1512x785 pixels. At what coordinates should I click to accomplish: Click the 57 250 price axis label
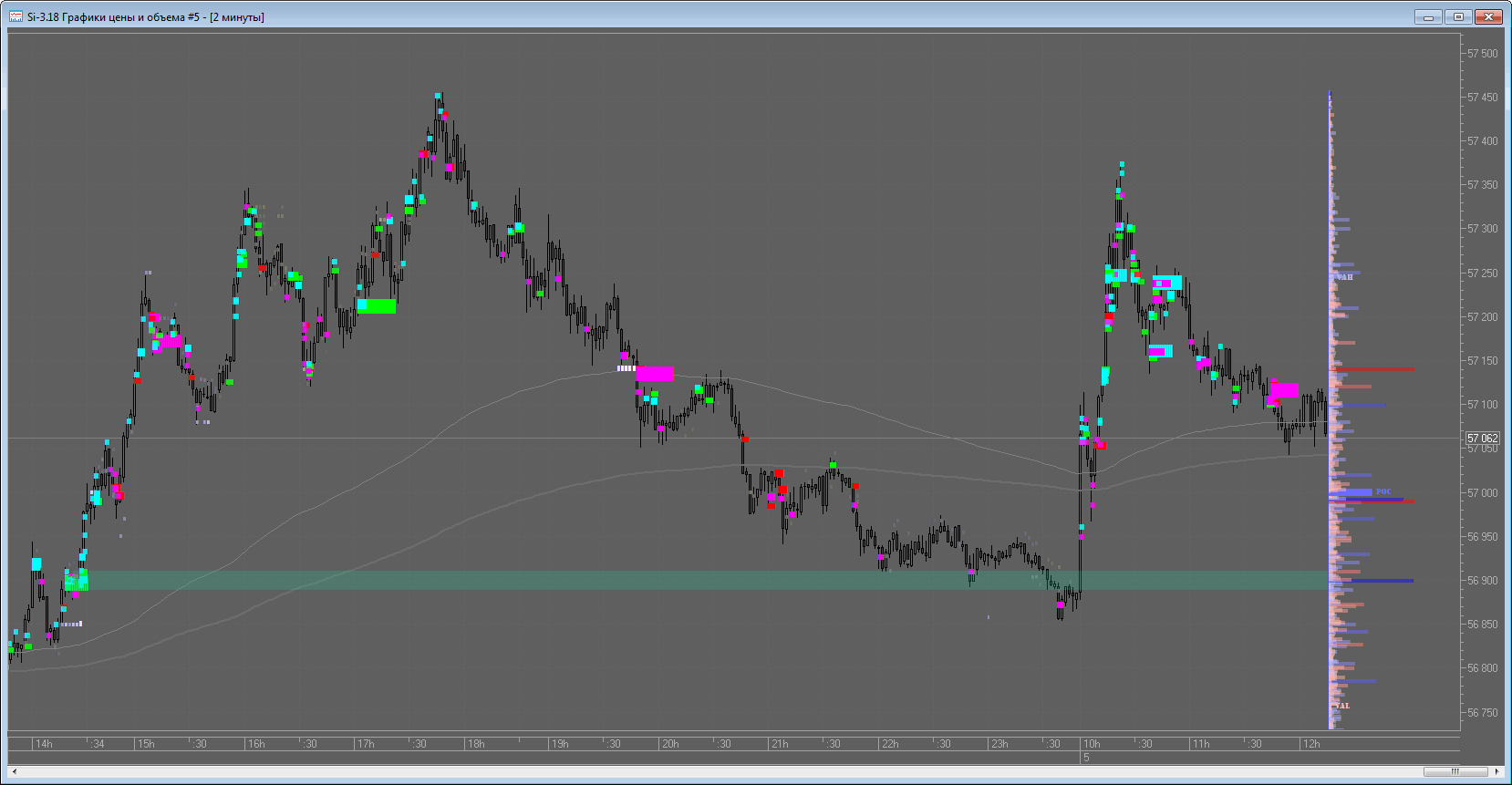pos(1482,274)
